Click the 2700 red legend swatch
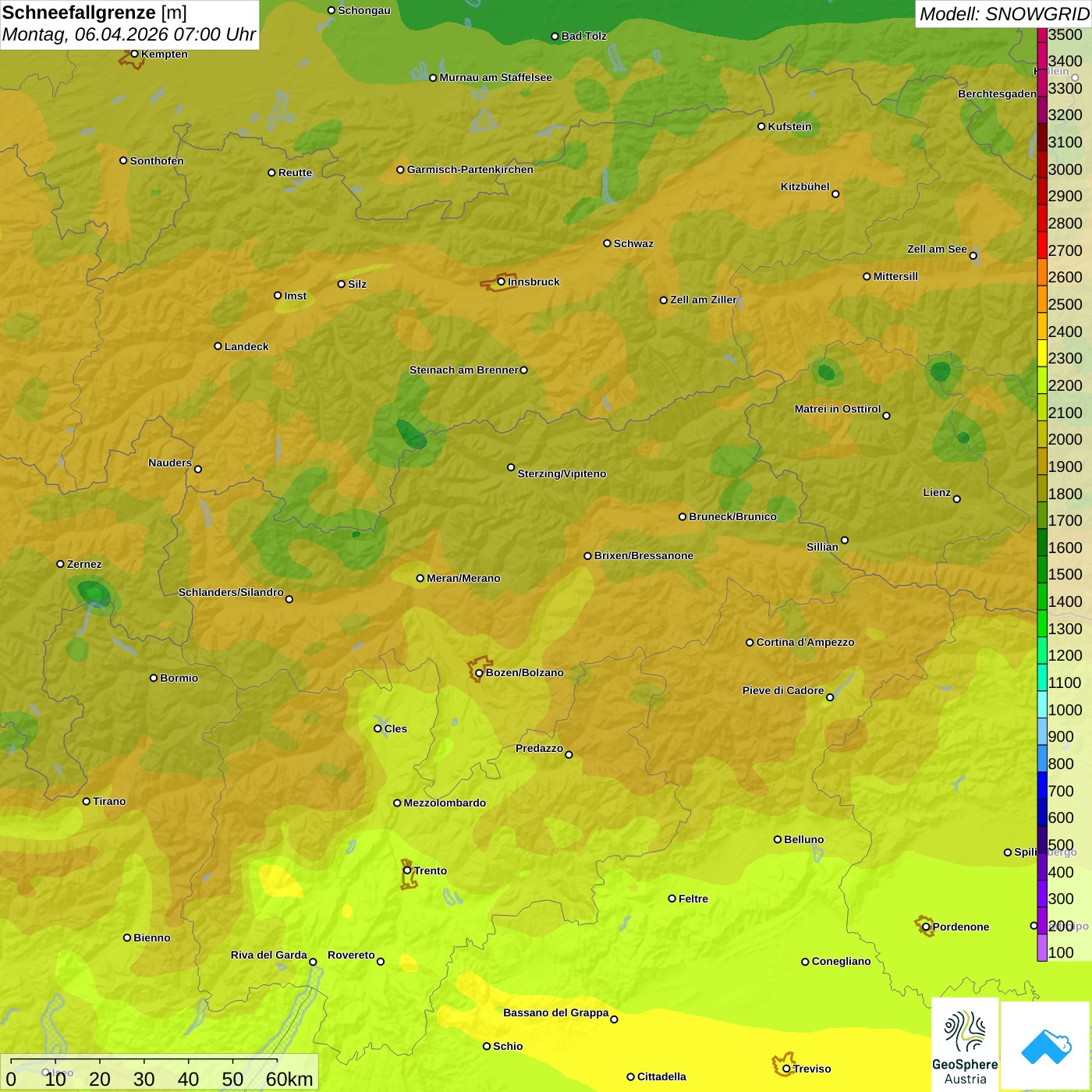The image size is (1092, 1092). click(x=1042, y=245)
